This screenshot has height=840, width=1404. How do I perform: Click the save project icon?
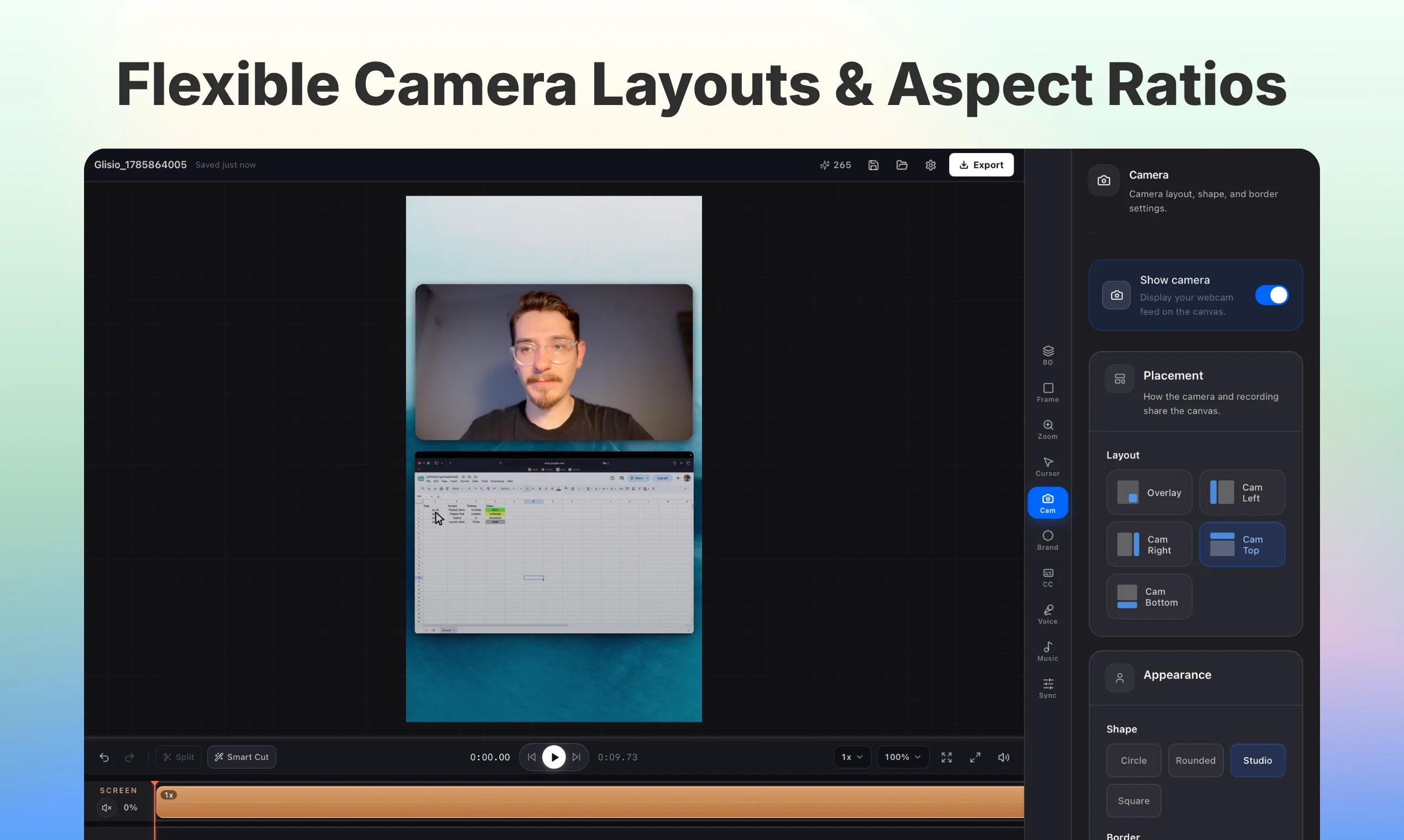coord(873,165)
